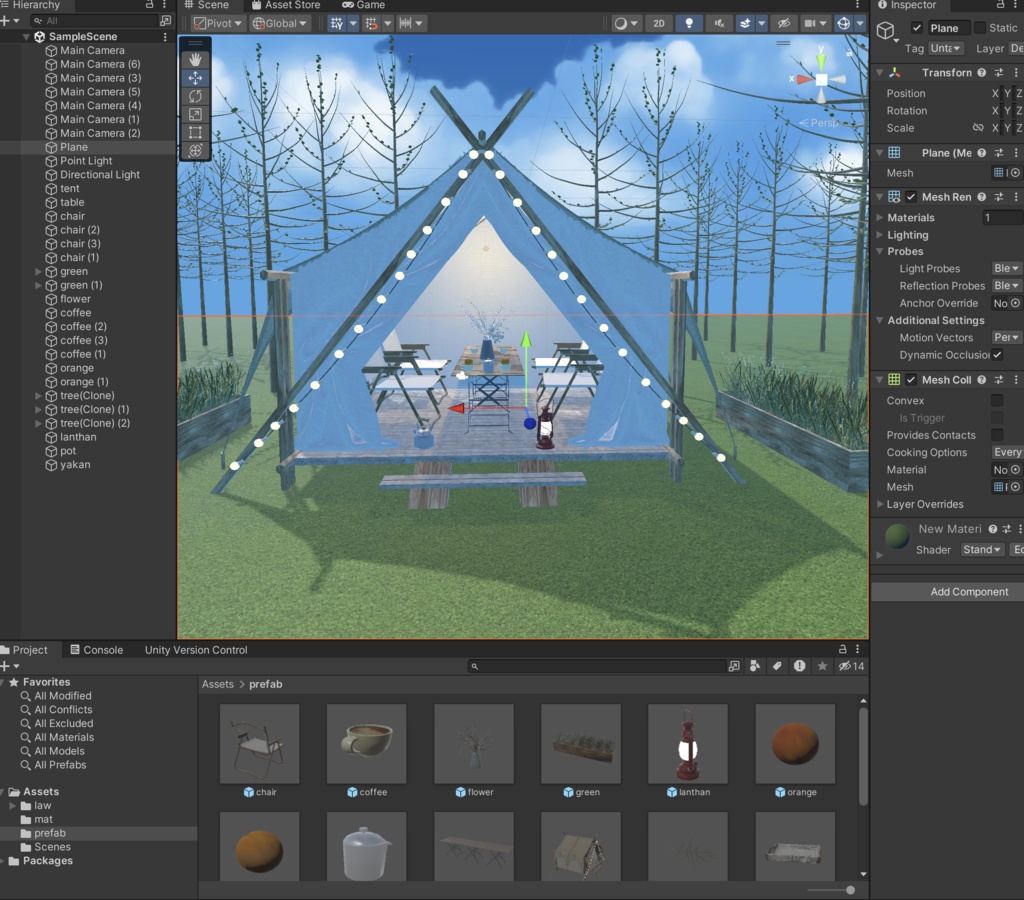Viewport: 1024px width, 900px height.
Task: Select the Hand pan tool
Action: [x=193, y=60]
